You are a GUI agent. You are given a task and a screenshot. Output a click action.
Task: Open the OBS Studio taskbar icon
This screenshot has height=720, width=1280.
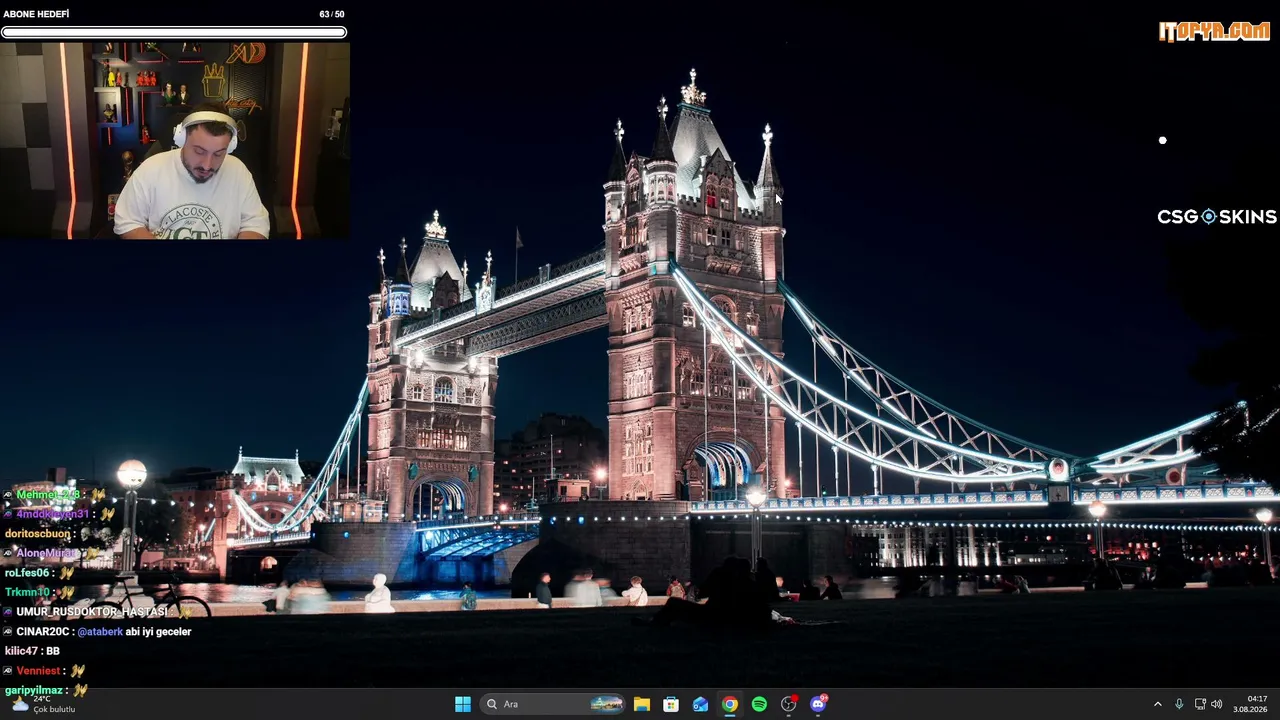pos(789,704)
